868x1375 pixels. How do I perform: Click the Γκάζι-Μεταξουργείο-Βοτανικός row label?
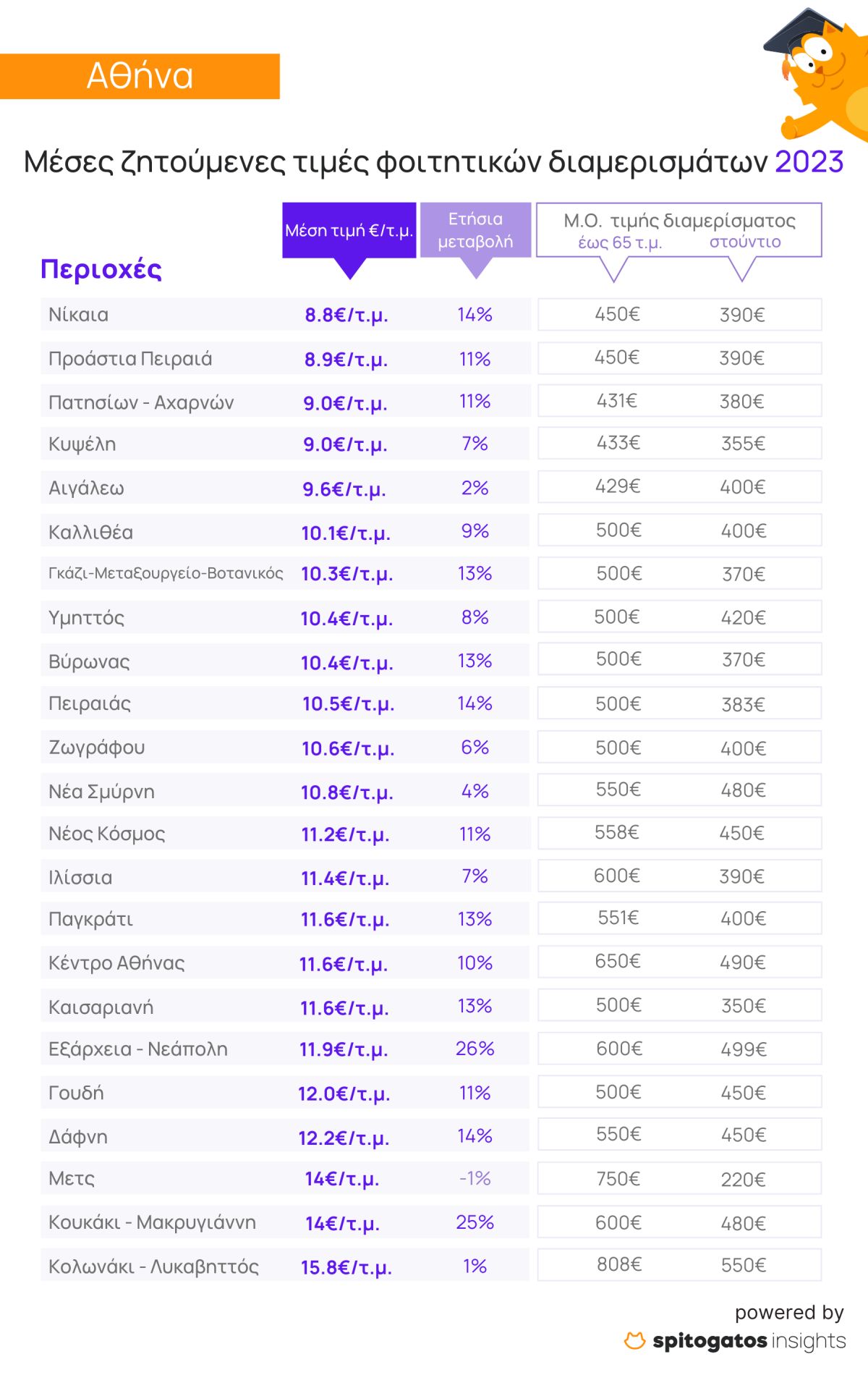click(166, 573)
